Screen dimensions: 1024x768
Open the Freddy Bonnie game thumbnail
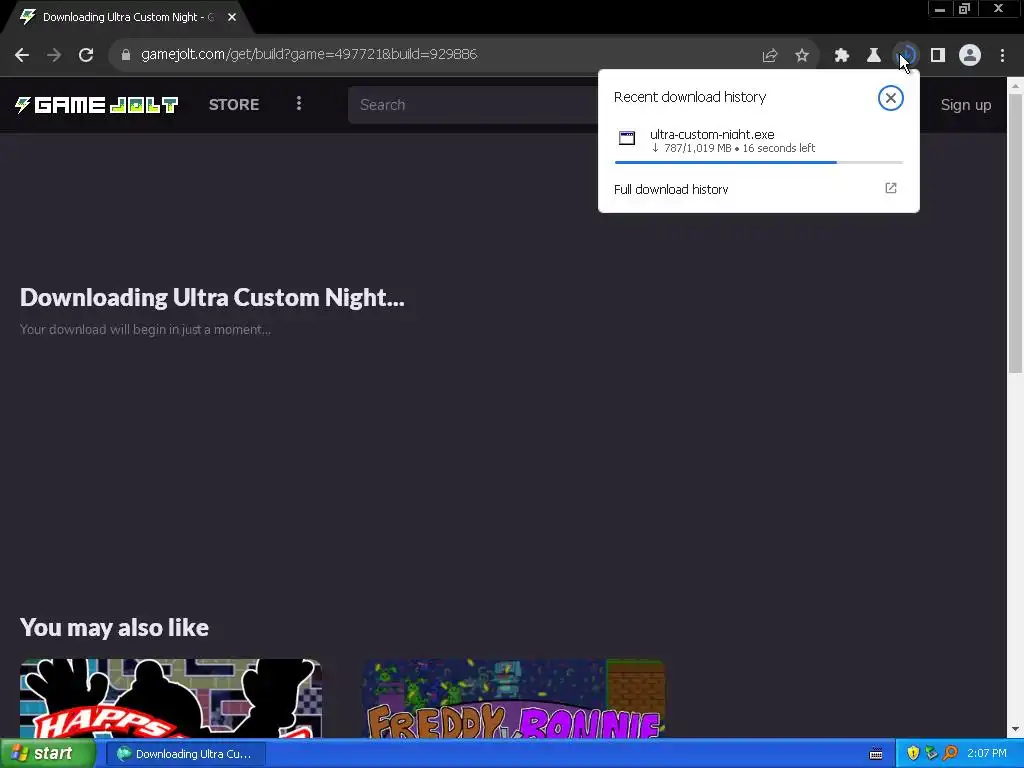pos(514,698)
